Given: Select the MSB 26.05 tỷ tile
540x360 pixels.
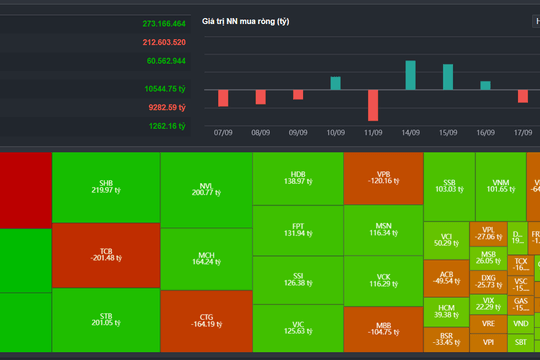Looking at the screenshot, I should pos(488,258).
